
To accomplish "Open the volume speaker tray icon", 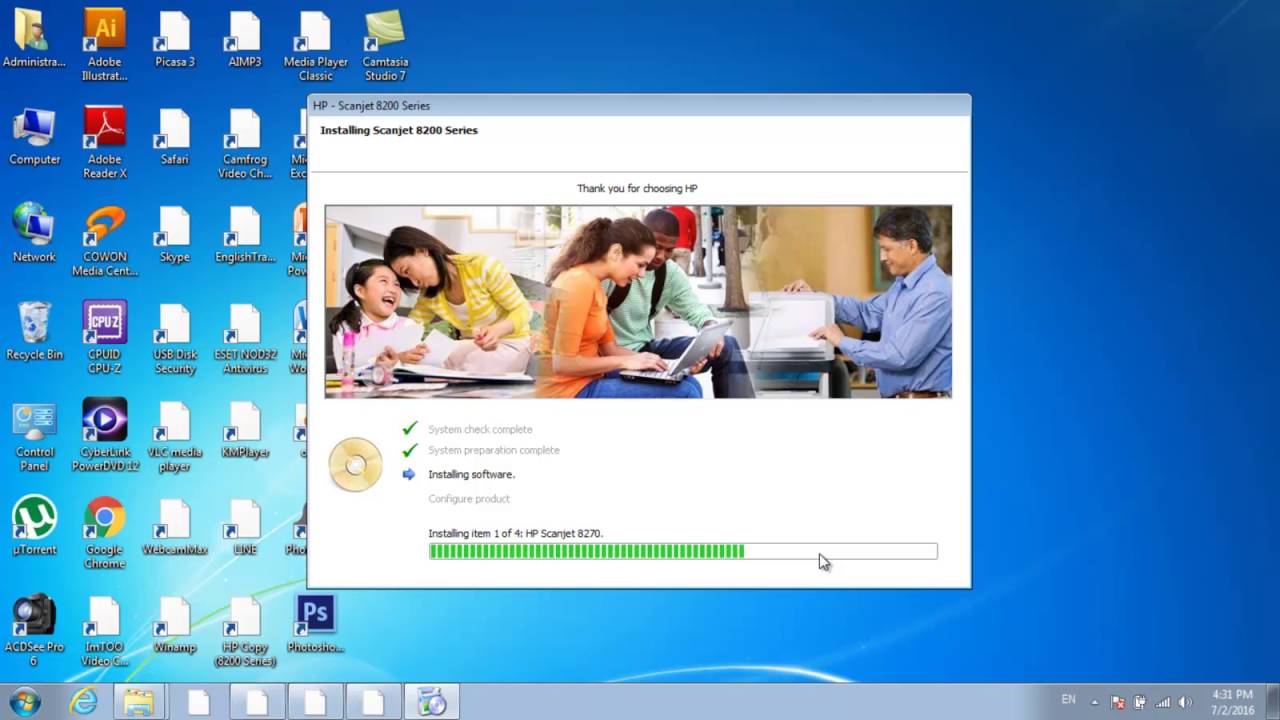I will click(1186, 702).
